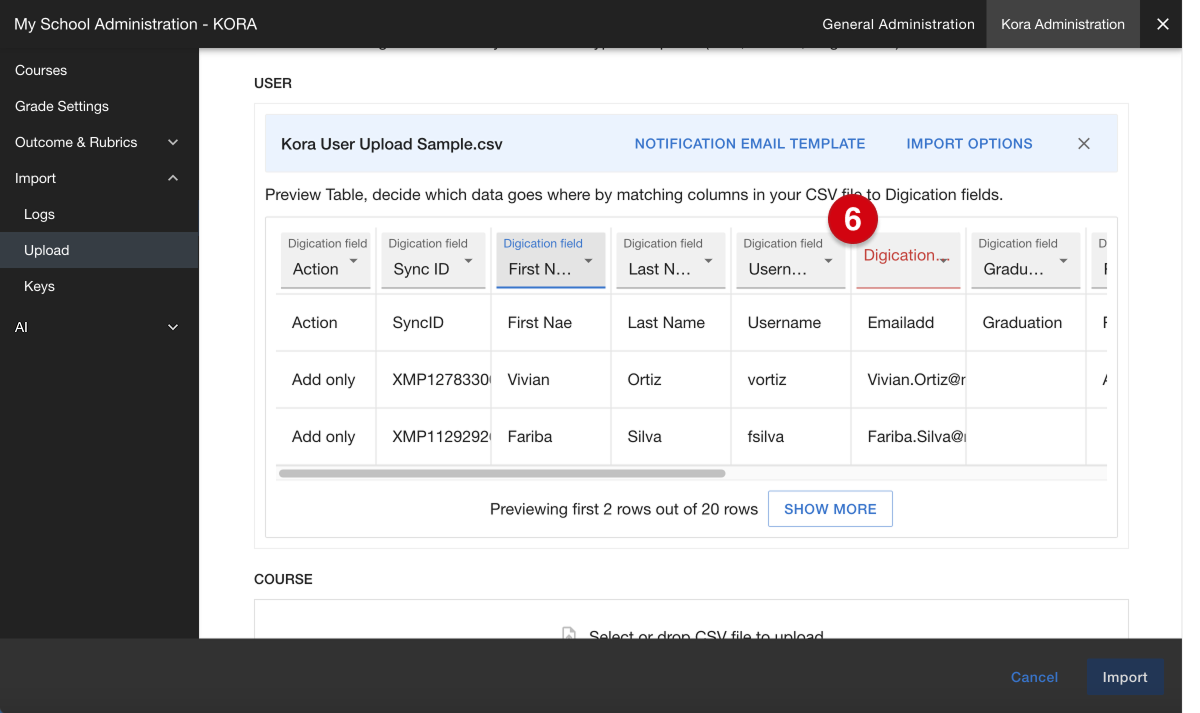Screen dimensions: 1200x713
Task: Open the Sync ID field dropdown
Action: pos(433,261)
